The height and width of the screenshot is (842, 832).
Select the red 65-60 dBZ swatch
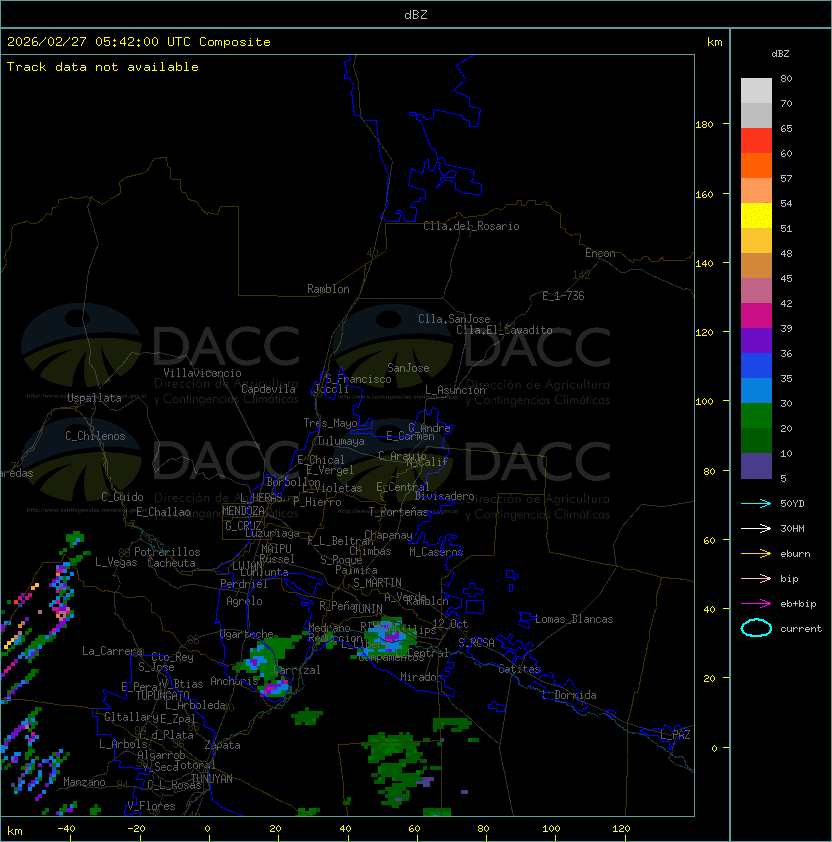click(x=756, y=141)
